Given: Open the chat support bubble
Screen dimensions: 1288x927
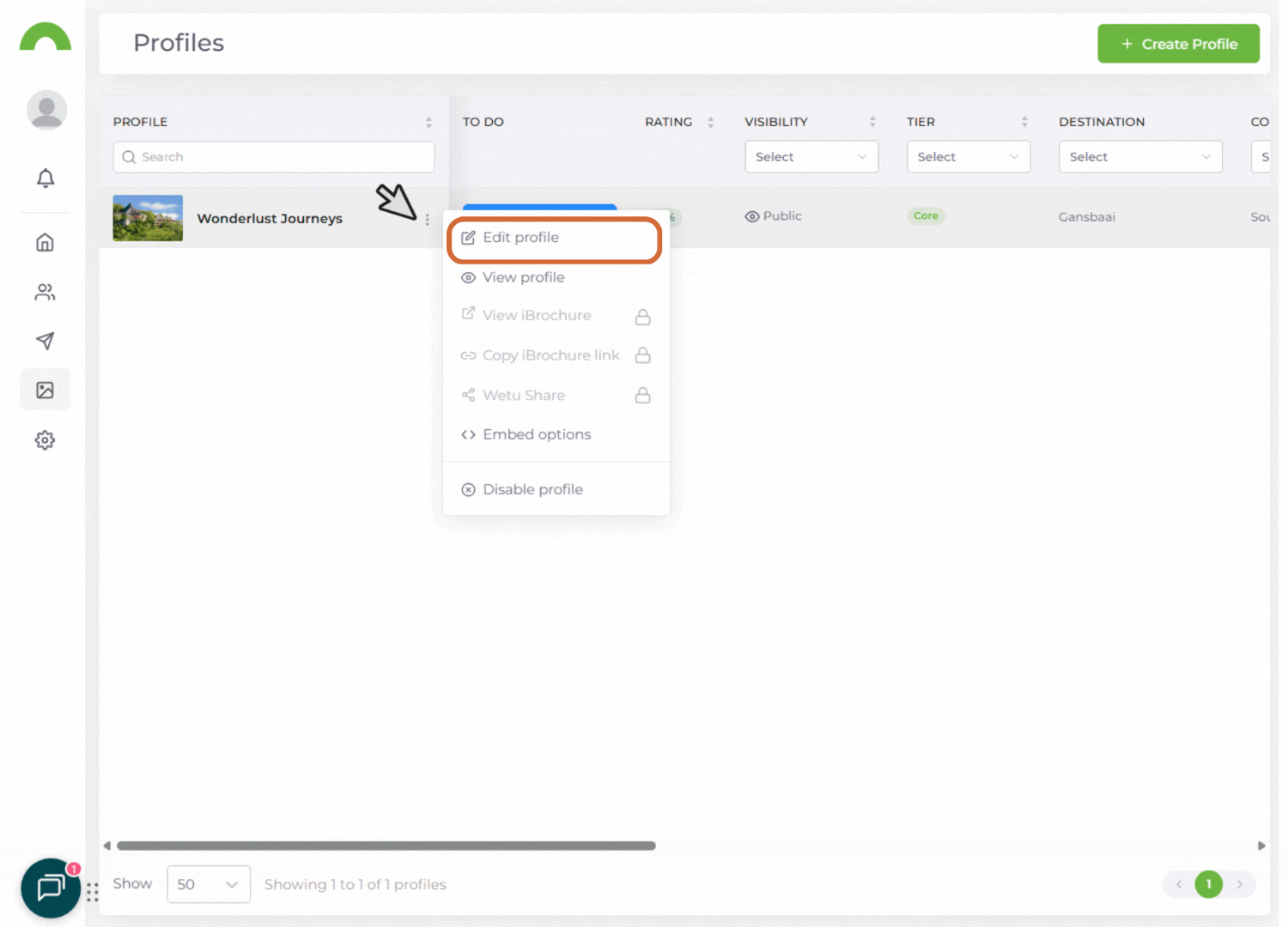Looking at the screenshot, I should click(51, 888).
